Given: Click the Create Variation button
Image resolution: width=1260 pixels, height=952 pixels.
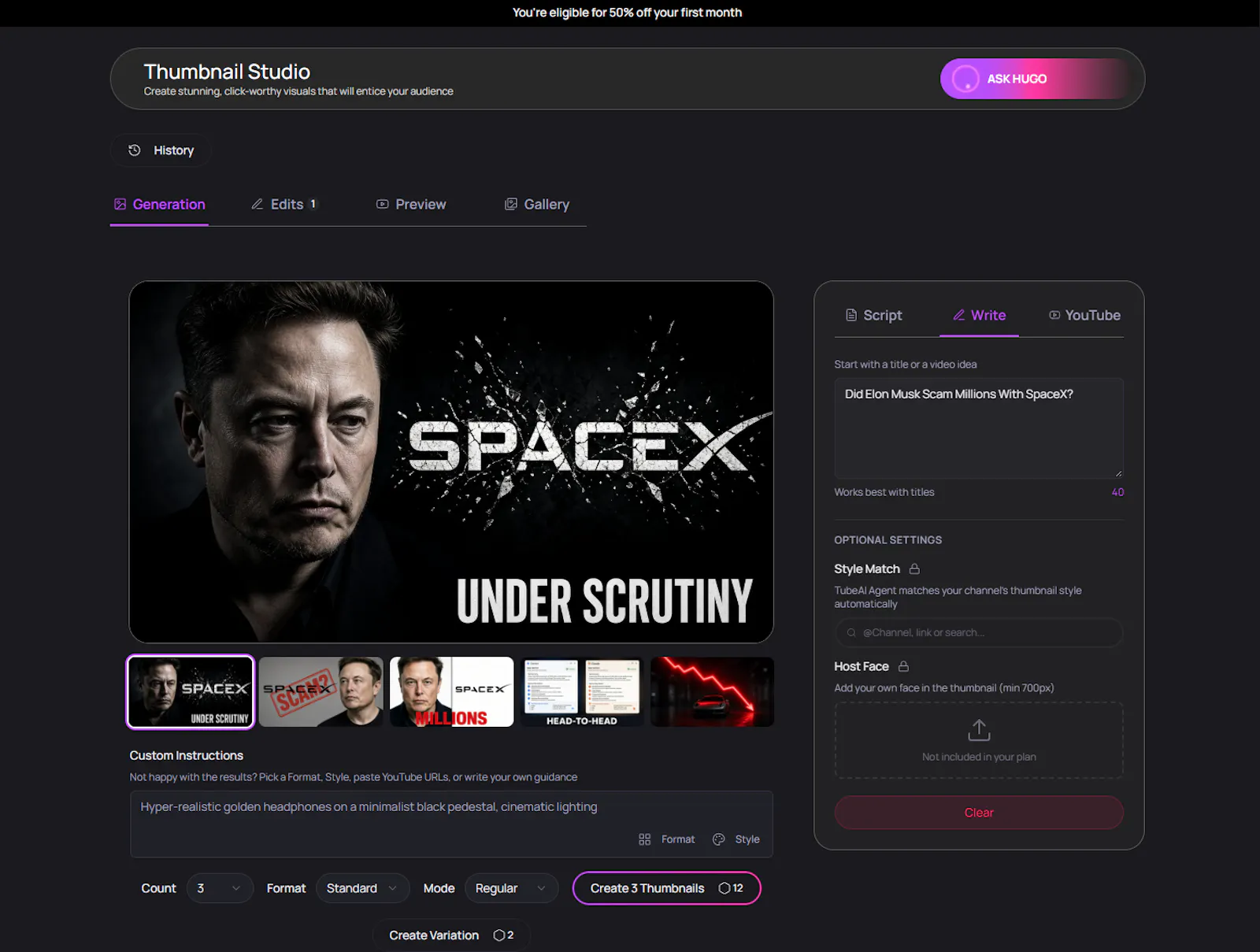Looking at the screenshot, I should [451, 935].
